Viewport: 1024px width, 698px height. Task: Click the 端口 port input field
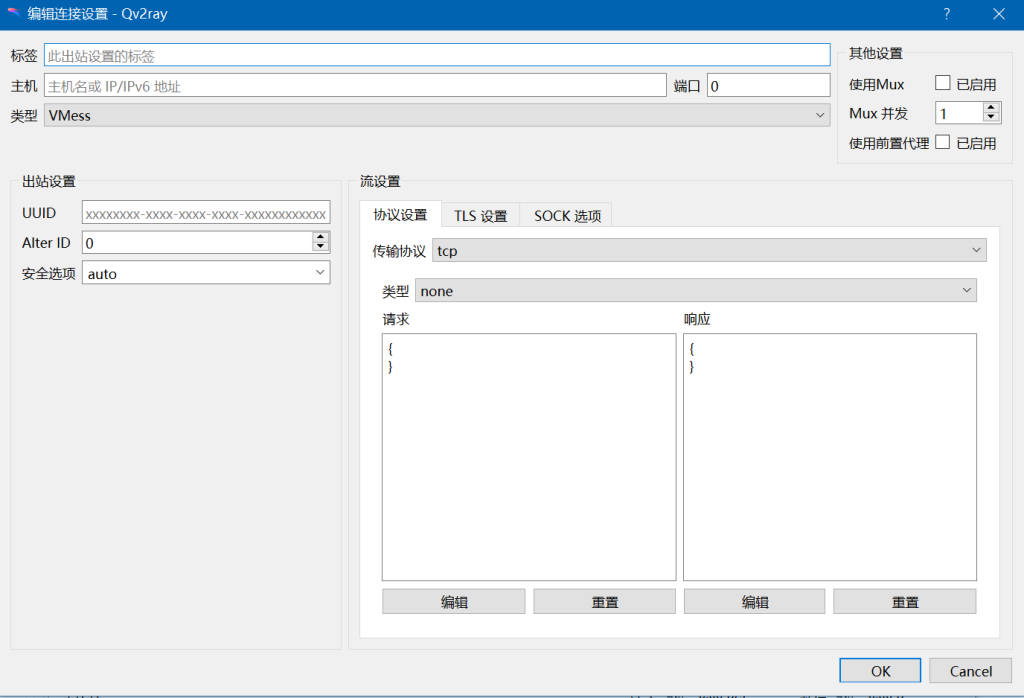[x=769, y=86]
